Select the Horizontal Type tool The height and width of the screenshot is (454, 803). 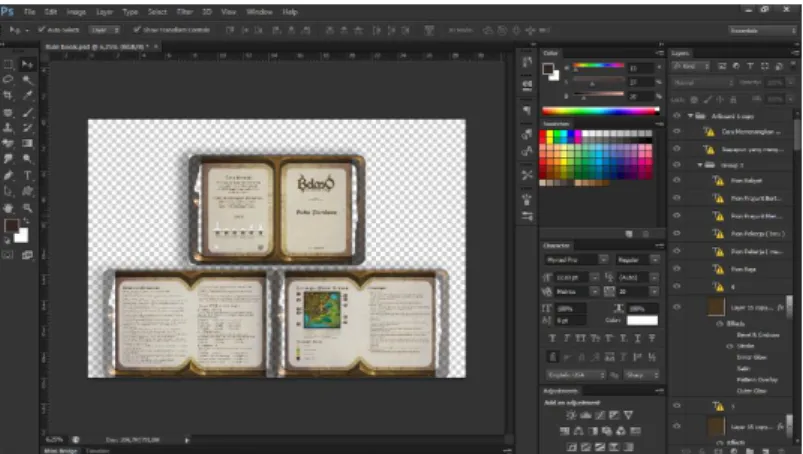click(27, 176)
